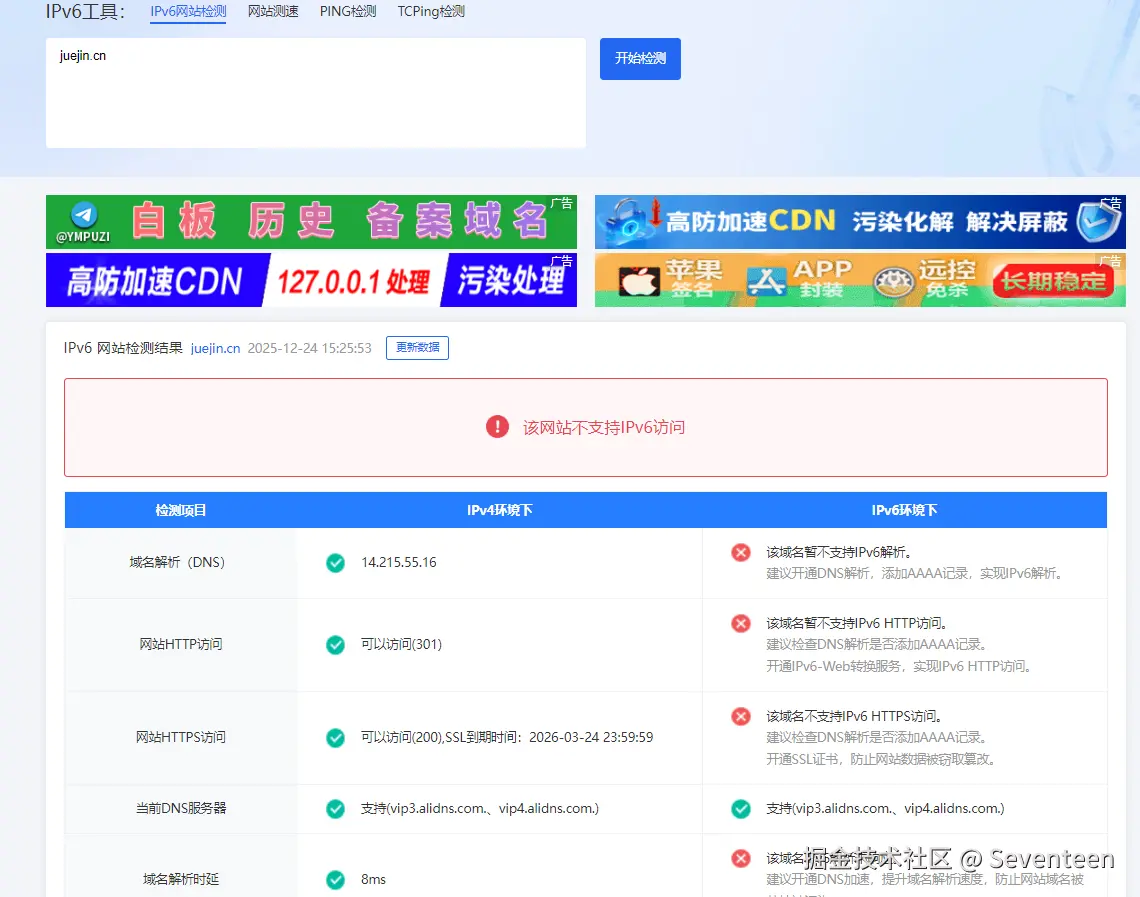Select the IP address 14.215.55.16
This screenshot has height=897, width=1140.
point(398,563)
